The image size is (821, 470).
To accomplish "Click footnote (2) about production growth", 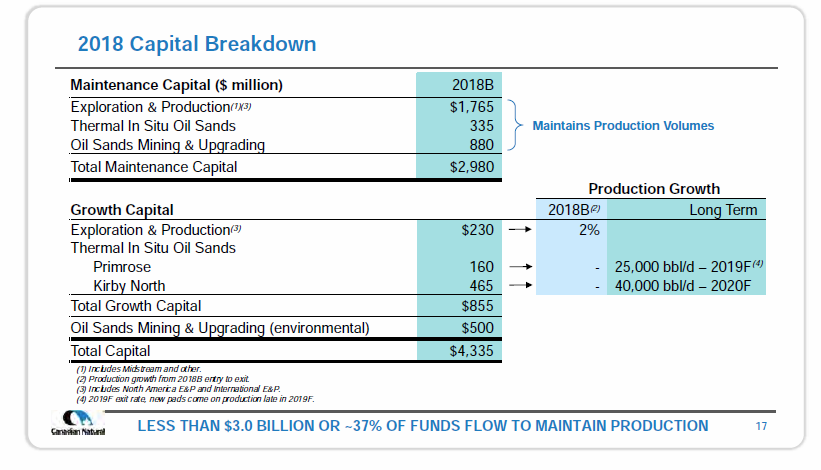I will coord(163,379).
